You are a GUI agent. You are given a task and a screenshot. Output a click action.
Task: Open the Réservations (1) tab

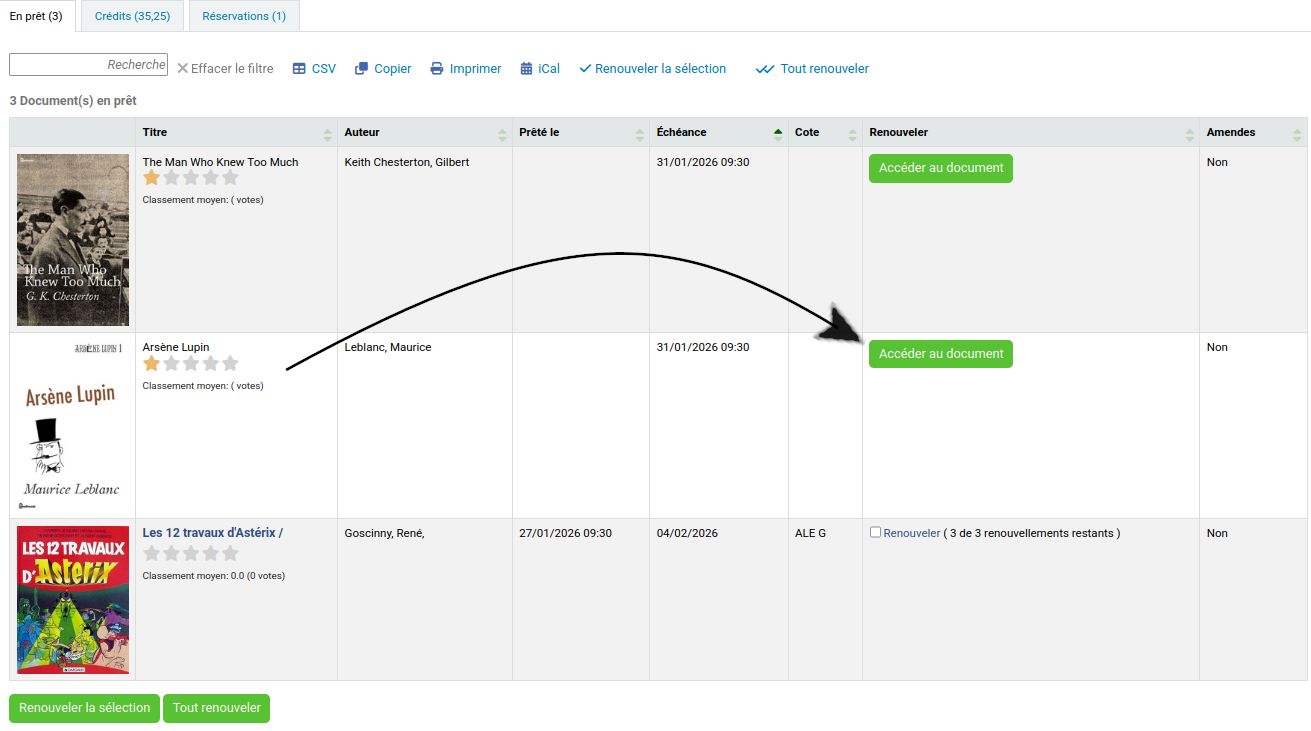coord(244,16)
